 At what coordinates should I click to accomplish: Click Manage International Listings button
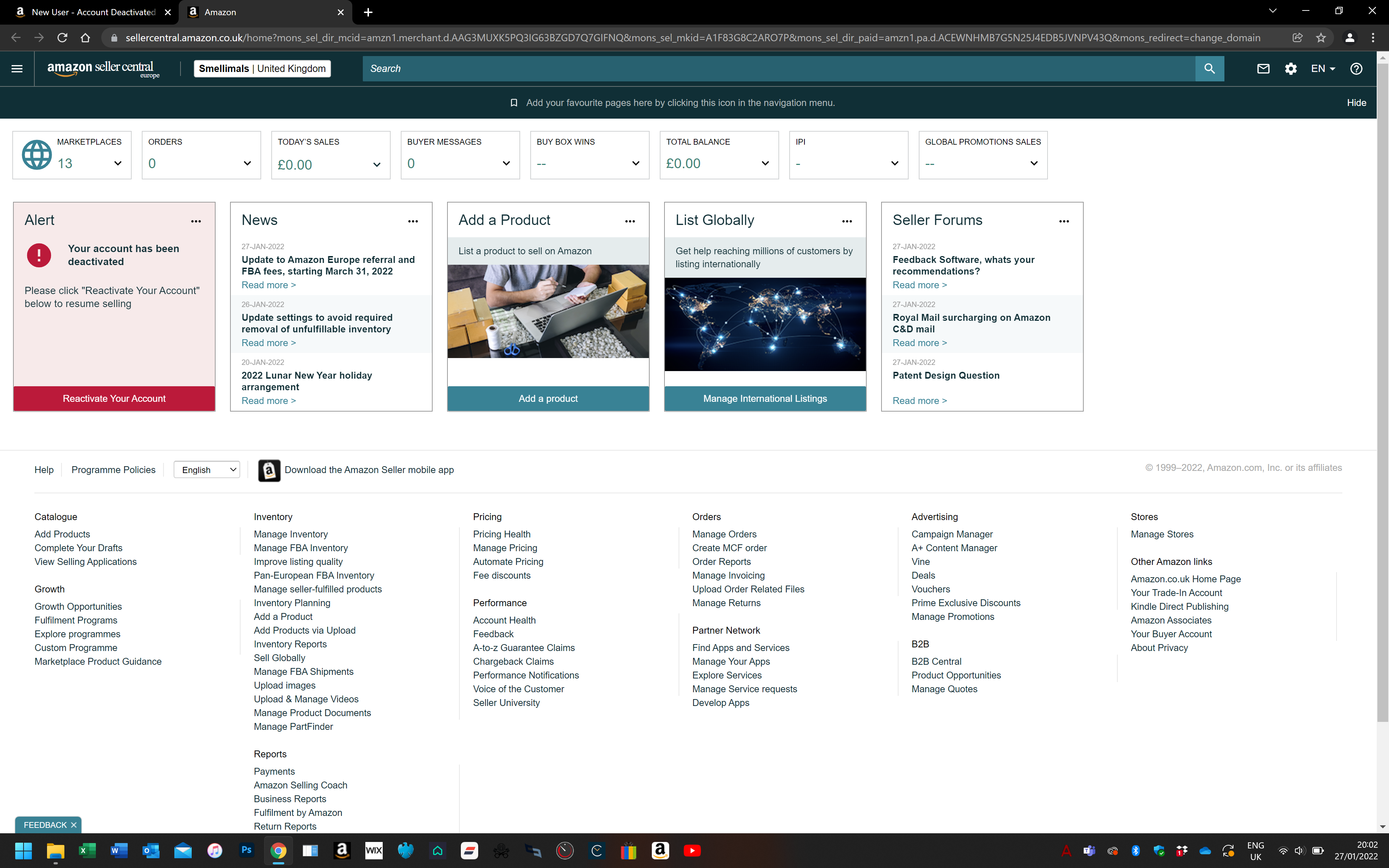click(x=765, y=399)
